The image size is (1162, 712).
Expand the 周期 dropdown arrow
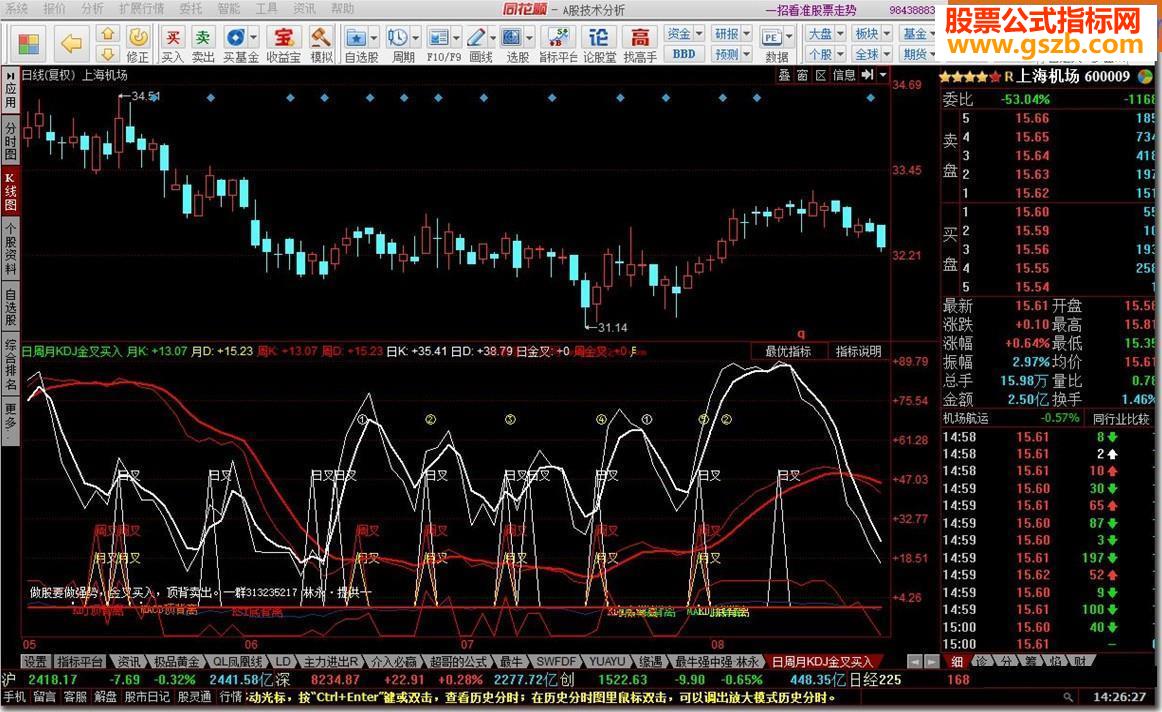coord(414,36)
